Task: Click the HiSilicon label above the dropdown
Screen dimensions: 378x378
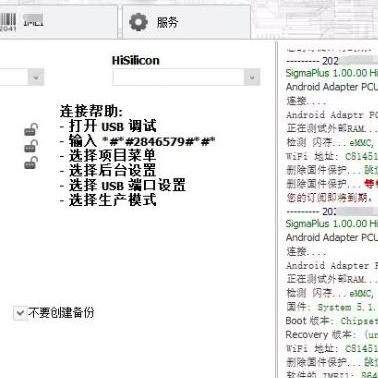Action: coord(136,61)
